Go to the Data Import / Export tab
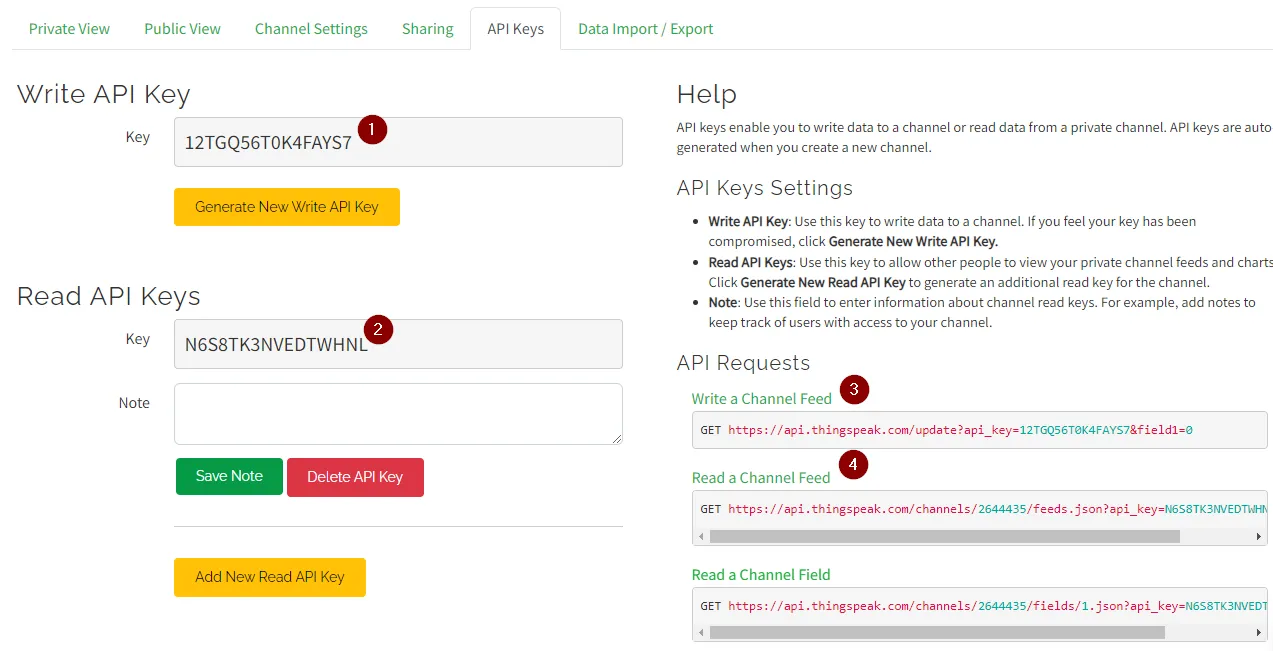This screenshot has height=651, width=1273. click(645, 29)
